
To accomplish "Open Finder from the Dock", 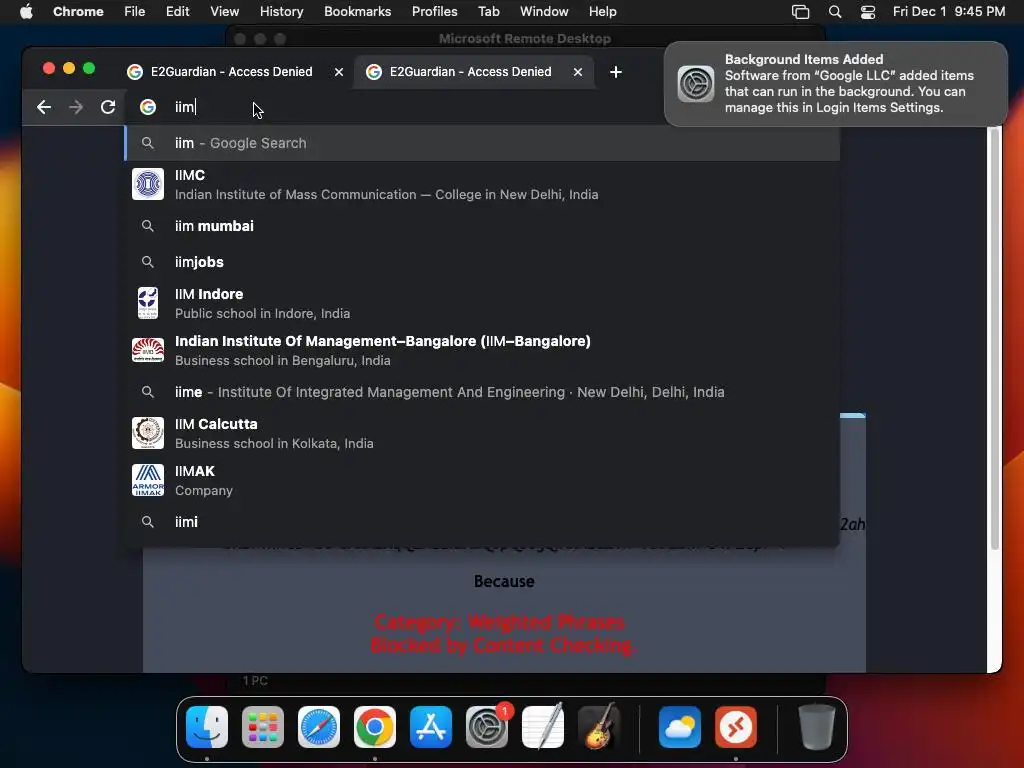I will [x=207, y=727].
